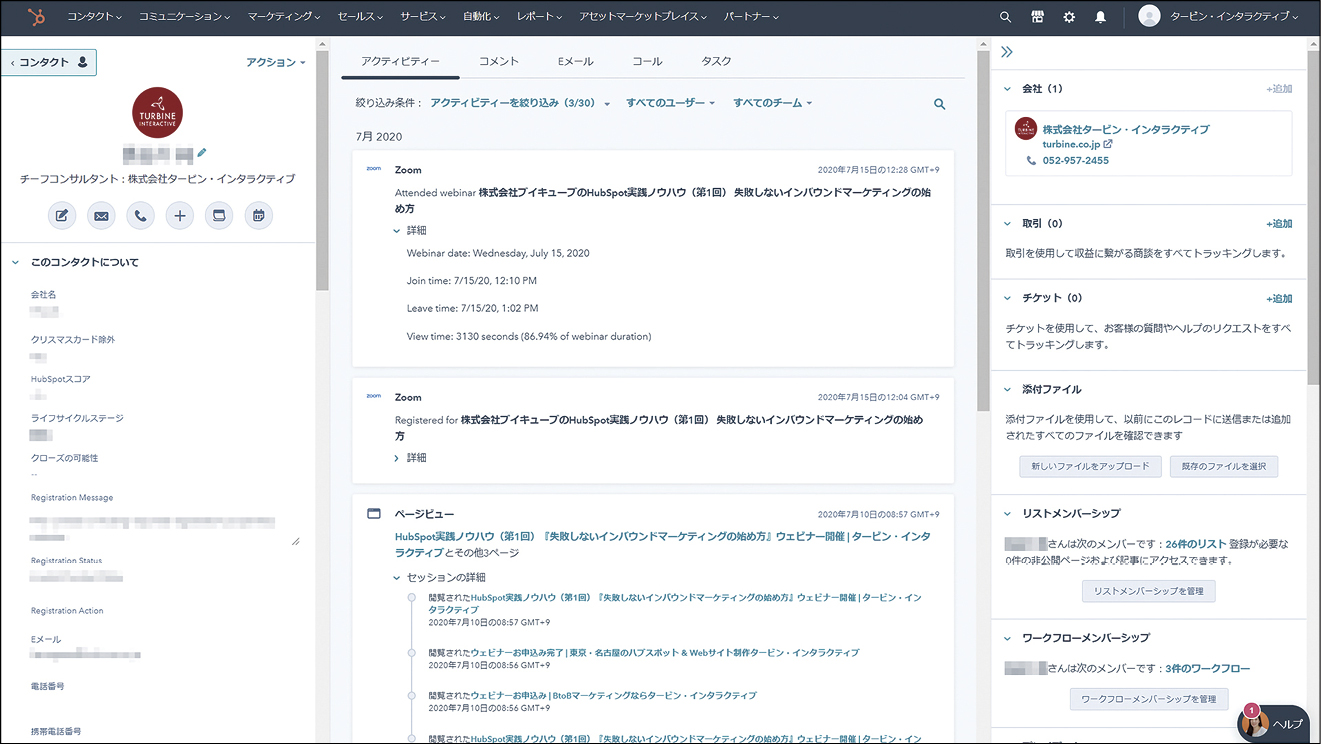
Task: Collapse the このコンタクトについて section
Action: (x=16, y=262)
